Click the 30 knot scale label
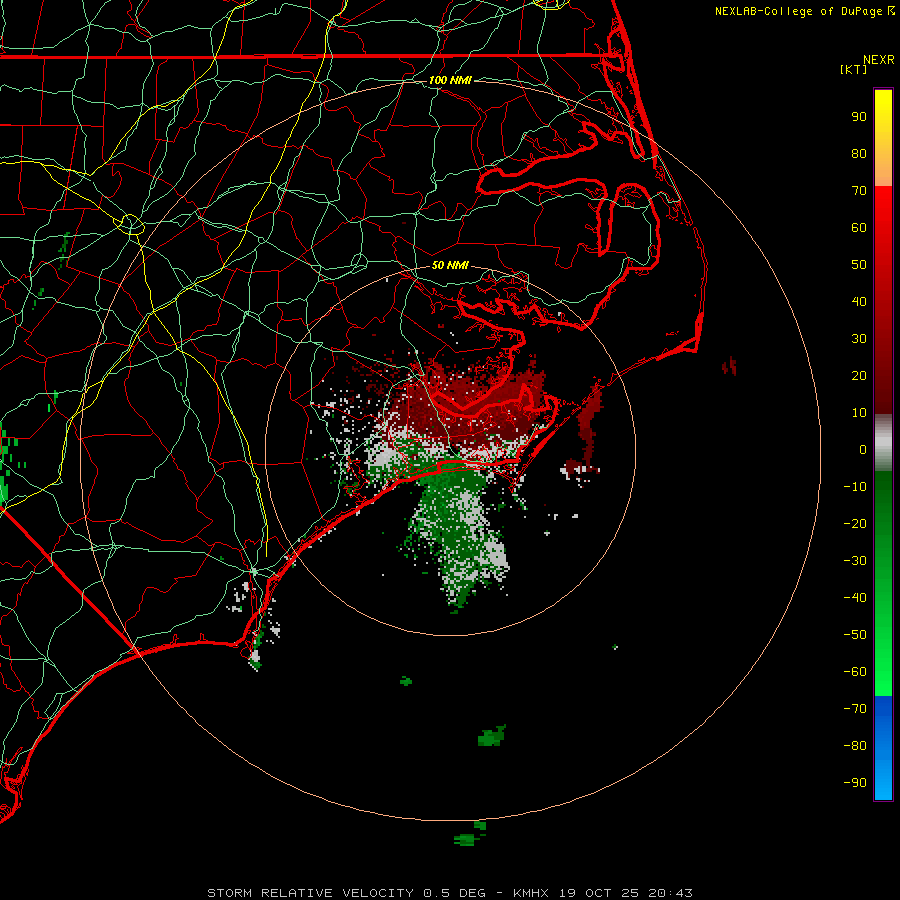The width and height of the screenshot is (900, 900). [859, 339]
